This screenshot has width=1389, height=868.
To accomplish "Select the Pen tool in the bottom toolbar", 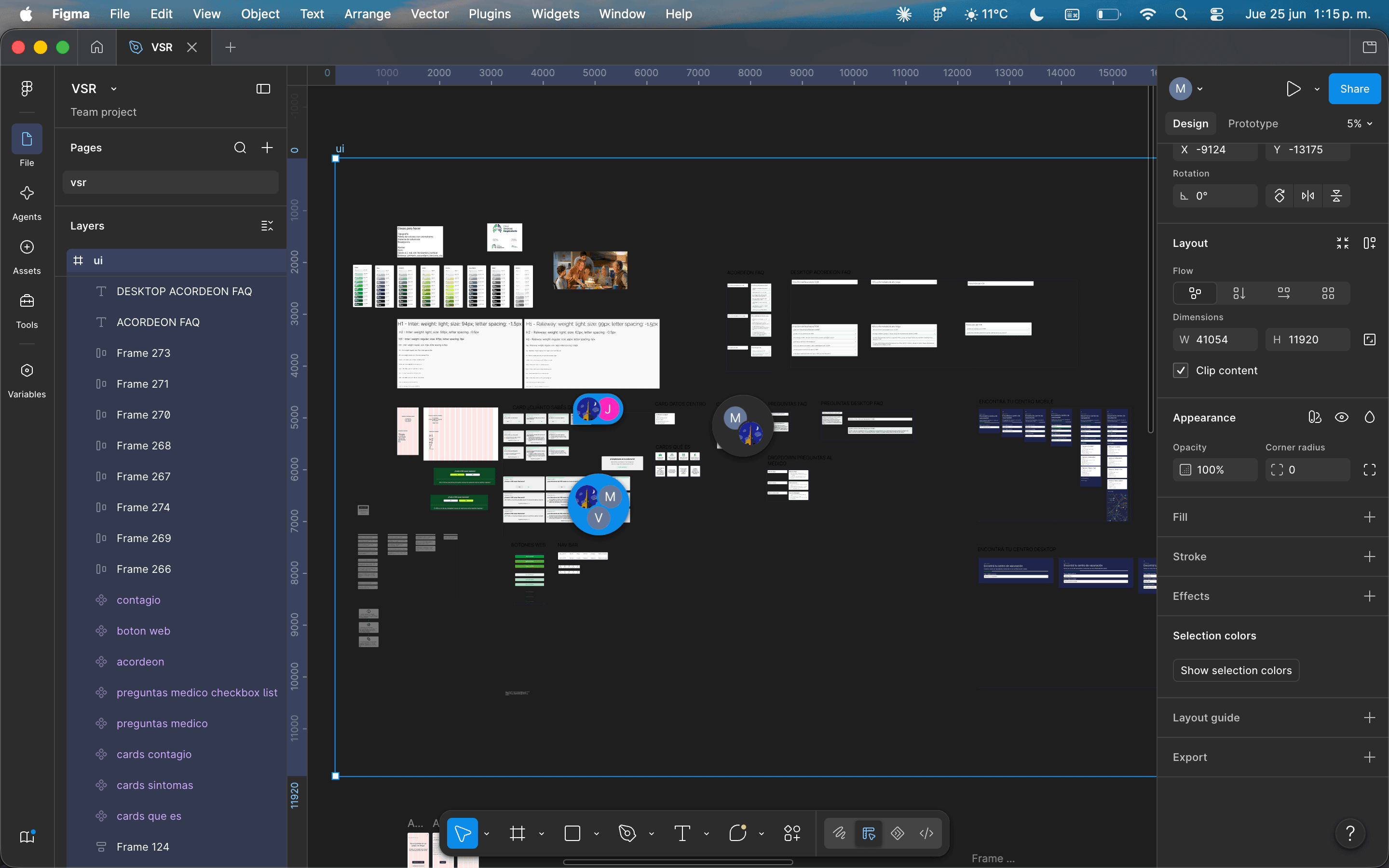I will pyautogui.click(x=627, y=833).
